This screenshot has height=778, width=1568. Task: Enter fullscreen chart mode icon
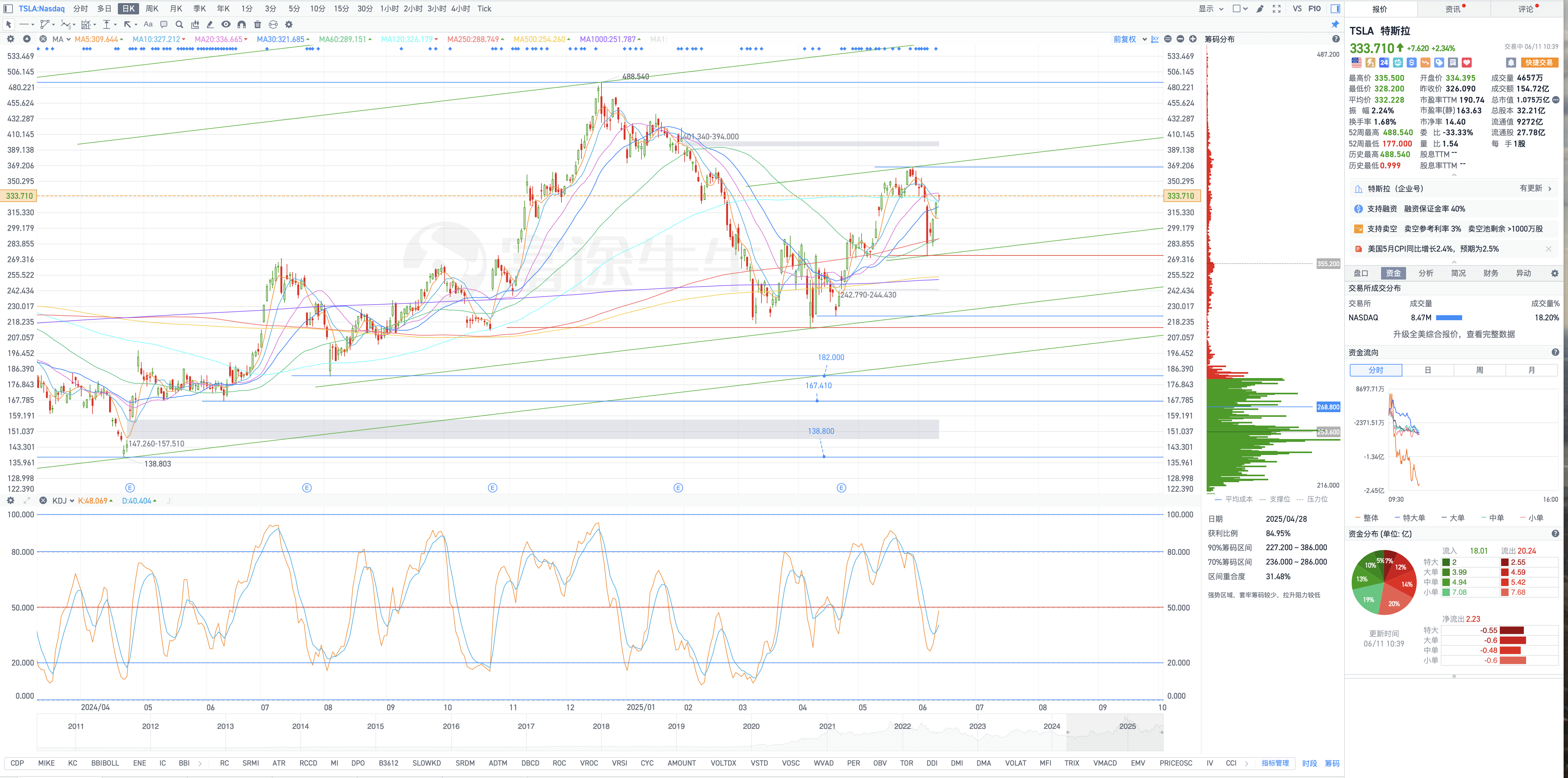(x=1276, y=8)
